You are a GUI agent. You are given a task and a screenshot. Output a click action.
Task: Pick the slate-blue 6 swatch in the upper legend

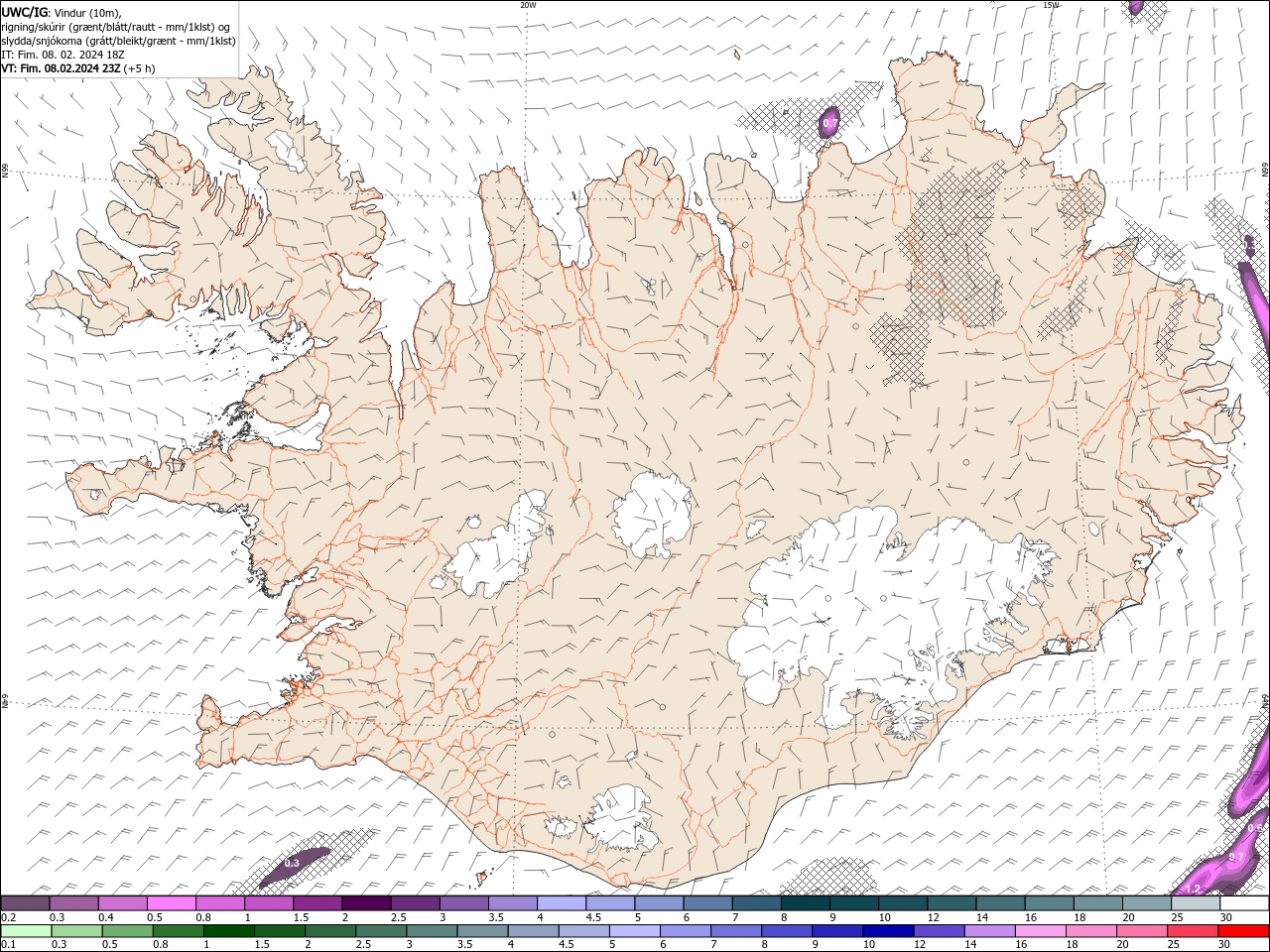pyautogui.click(x=707, y=903)
